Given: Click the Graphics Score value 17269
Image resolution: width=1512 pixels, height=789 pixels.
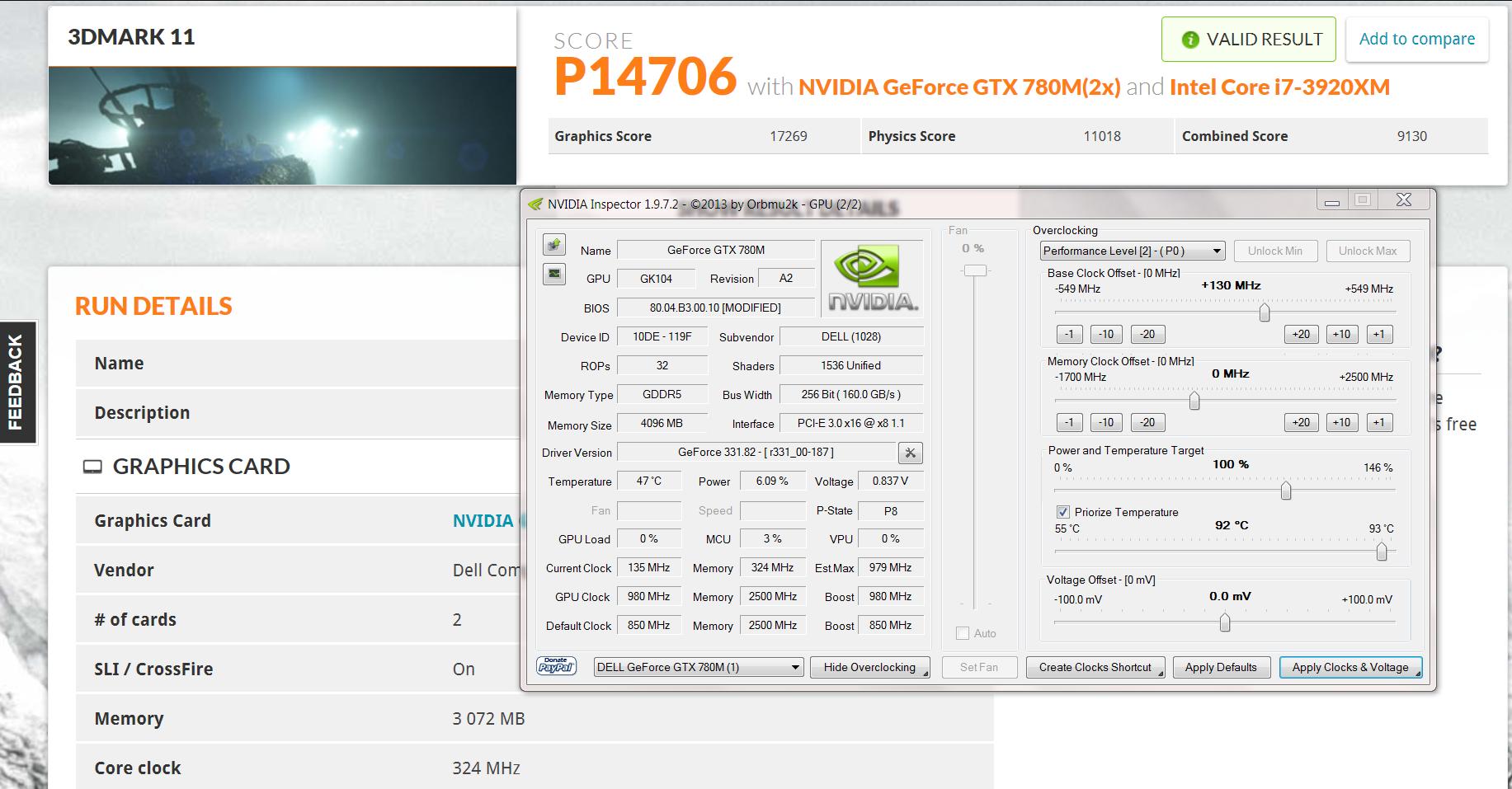Looking at the screenshot, I should (789, 136).
